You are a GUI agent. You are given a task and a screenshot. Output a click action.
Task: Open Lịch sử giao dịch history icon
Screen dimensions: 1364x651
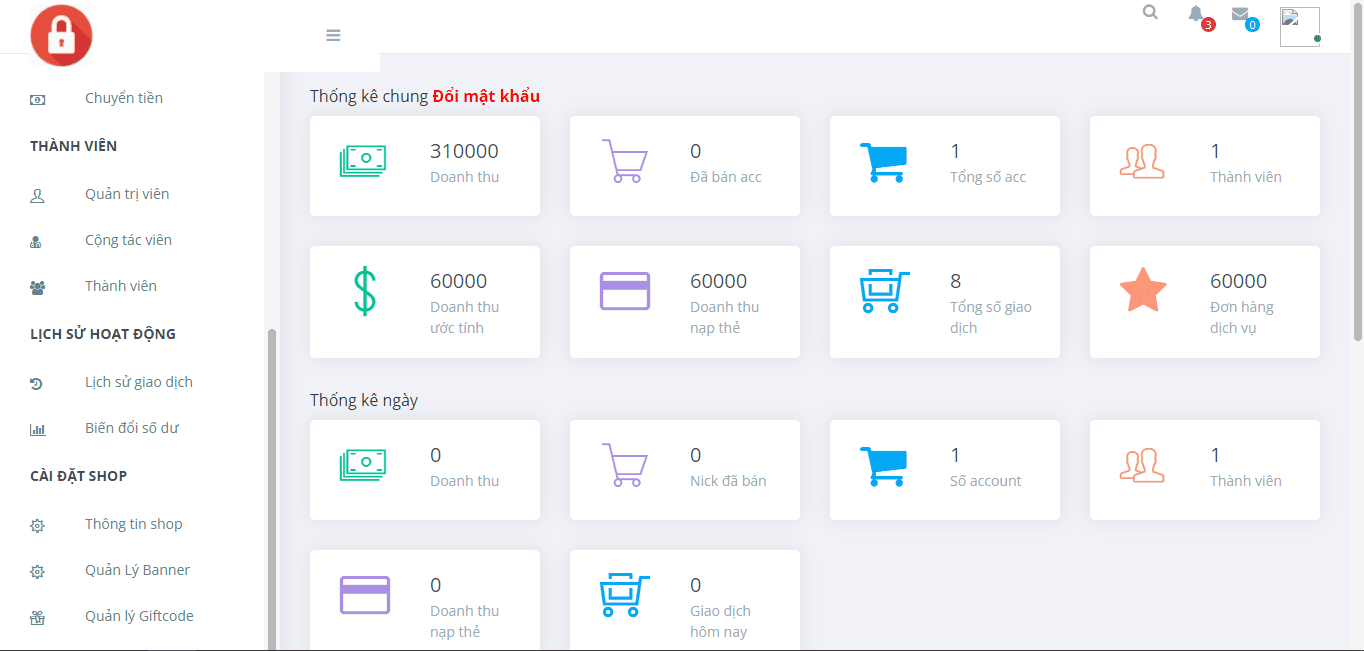coord(38,383)
